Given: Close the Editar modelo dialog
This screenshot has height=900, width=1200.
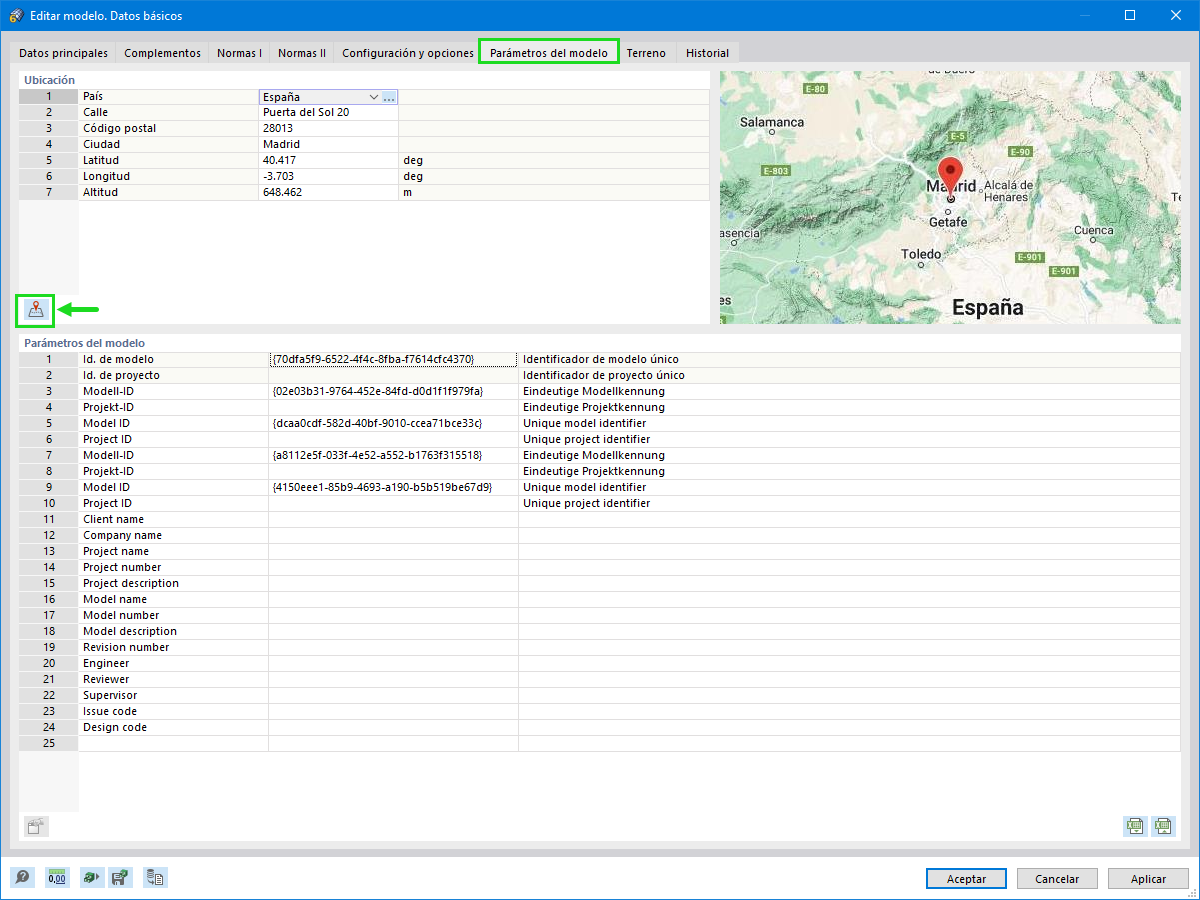Looking at the screenshot, I should tap(1176, 15).
